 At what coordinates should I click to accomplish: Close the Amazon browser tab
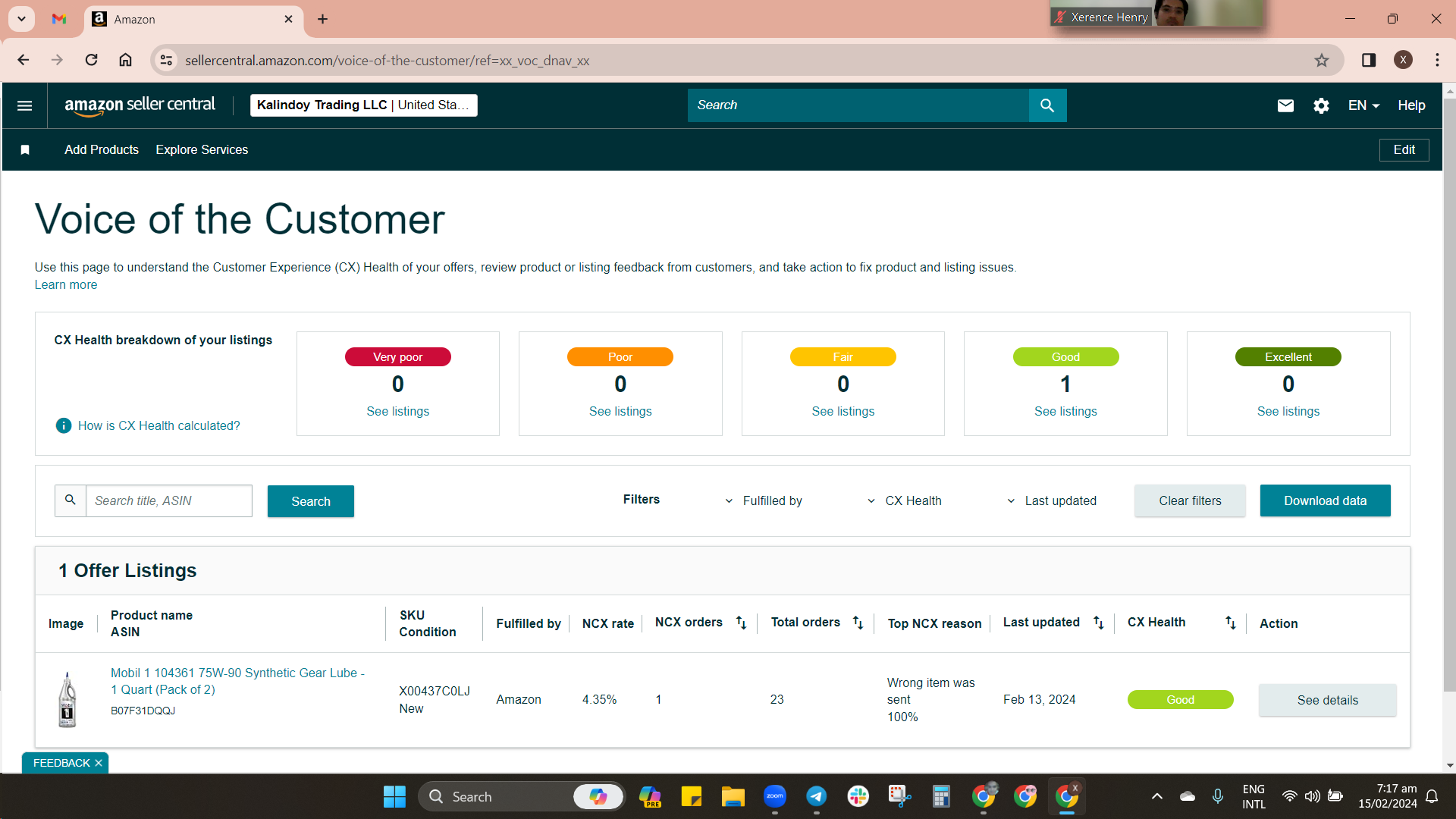[x=288, y=19]
